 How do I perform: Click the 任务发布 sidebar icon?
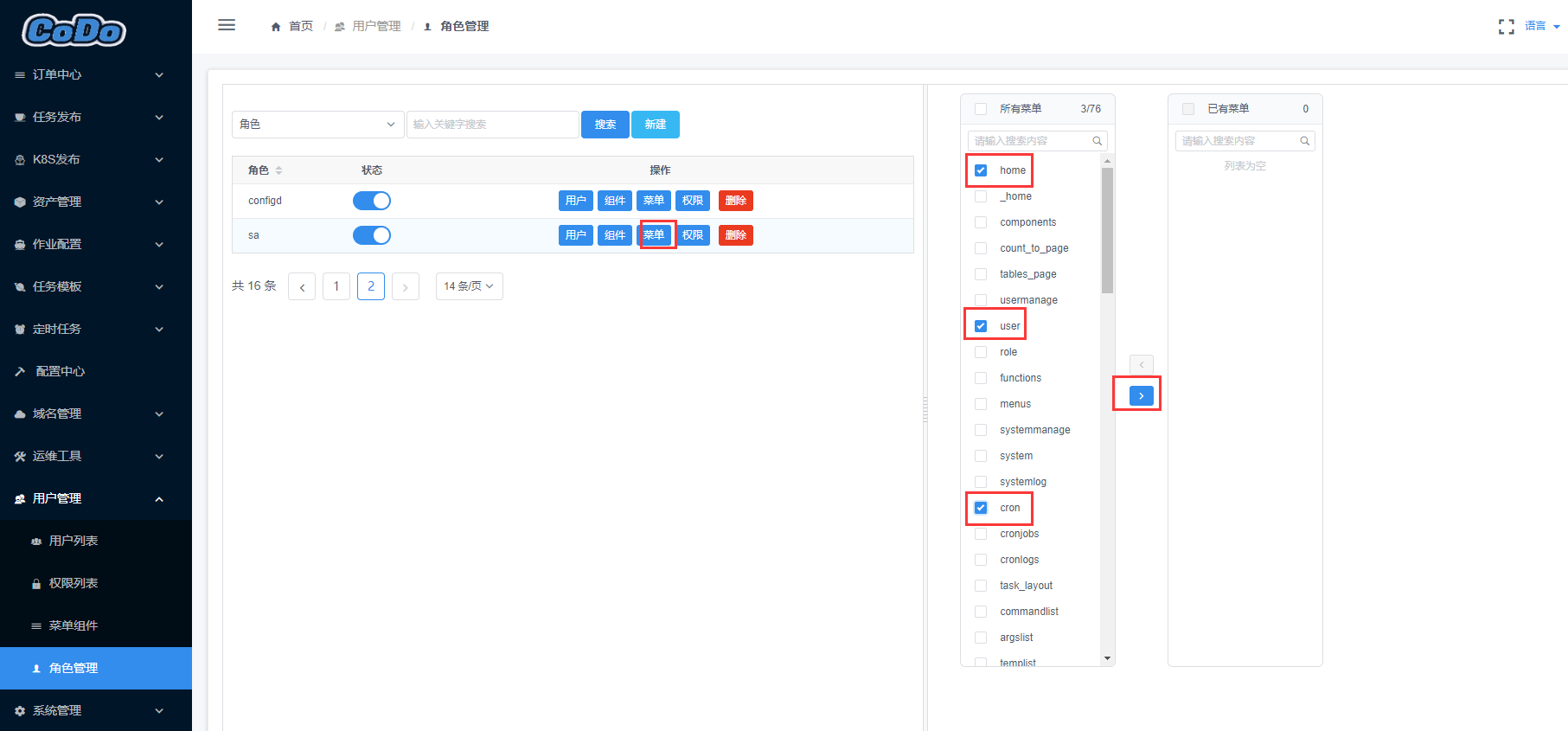(20, 118)
